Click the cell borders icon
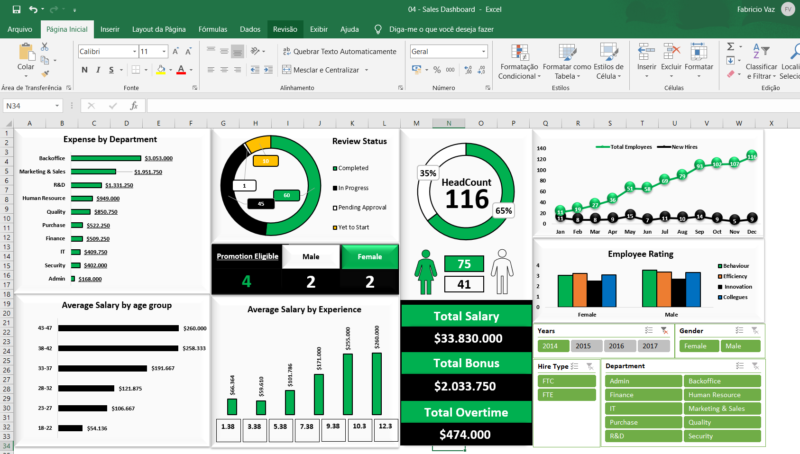 coord(135,70)
